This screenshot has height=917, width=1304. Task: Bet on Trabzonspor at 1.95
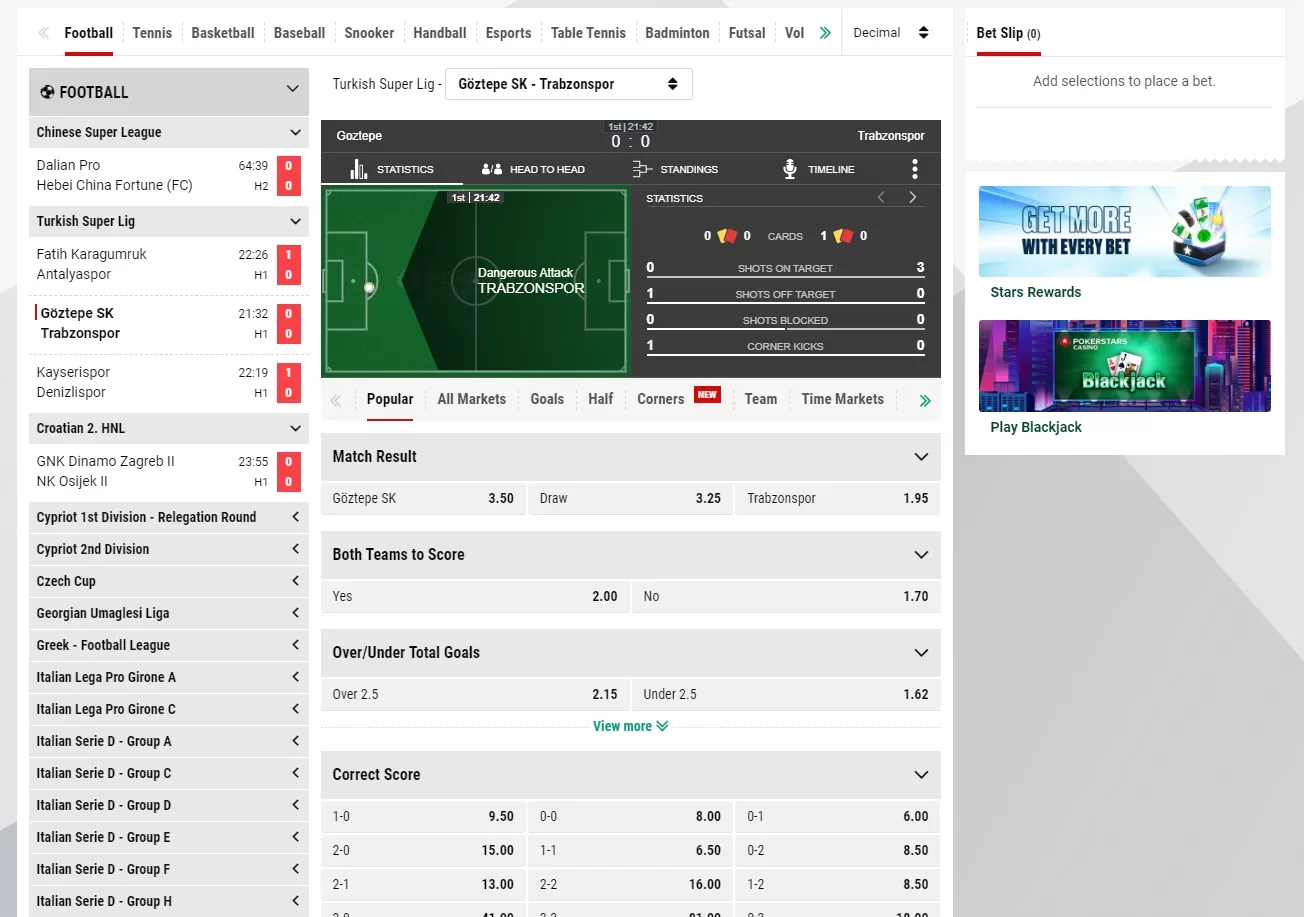coord(837,498)
